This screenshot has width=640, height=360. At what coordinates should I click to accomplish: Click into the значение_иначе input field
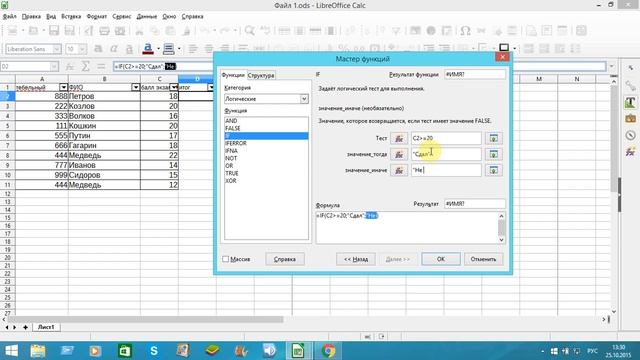click(x=446, y=170)
